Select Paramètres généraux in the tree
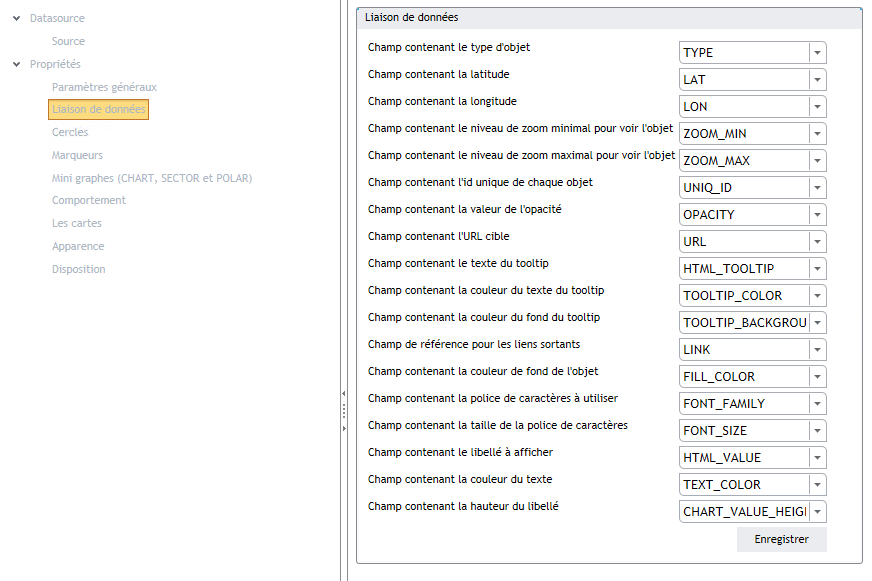 pyautogui.click(x=105, y=87)
